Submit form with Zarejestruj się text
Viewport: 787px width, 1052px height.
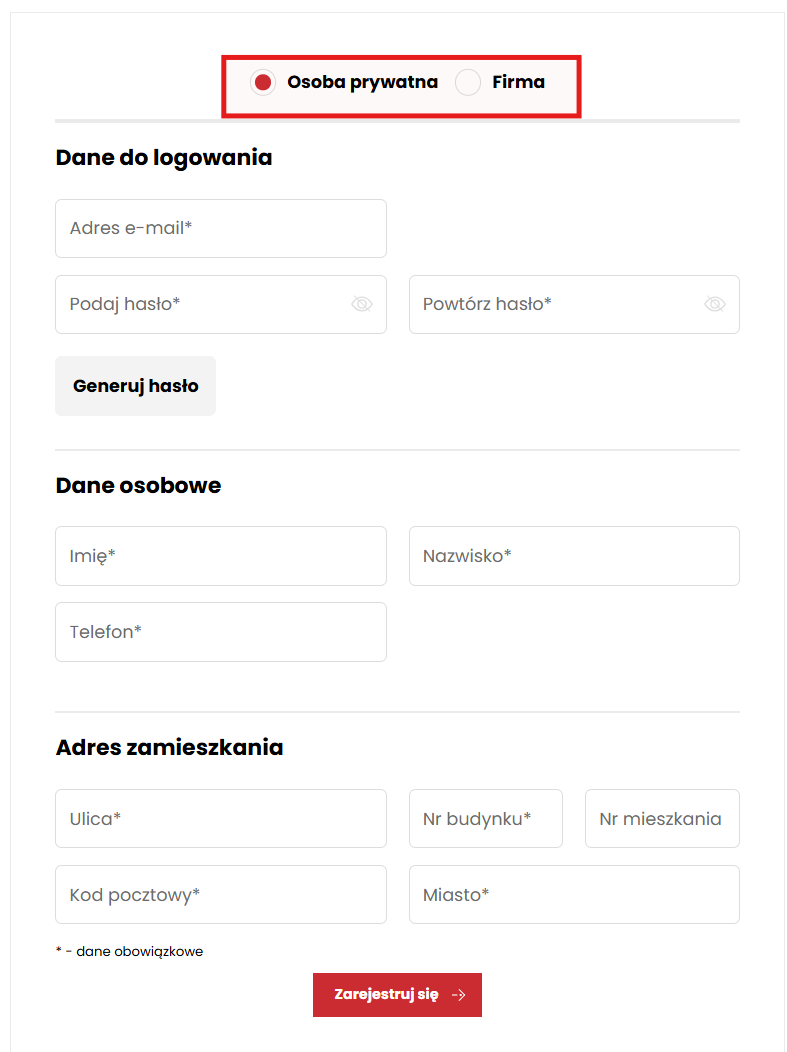[386, 995]
